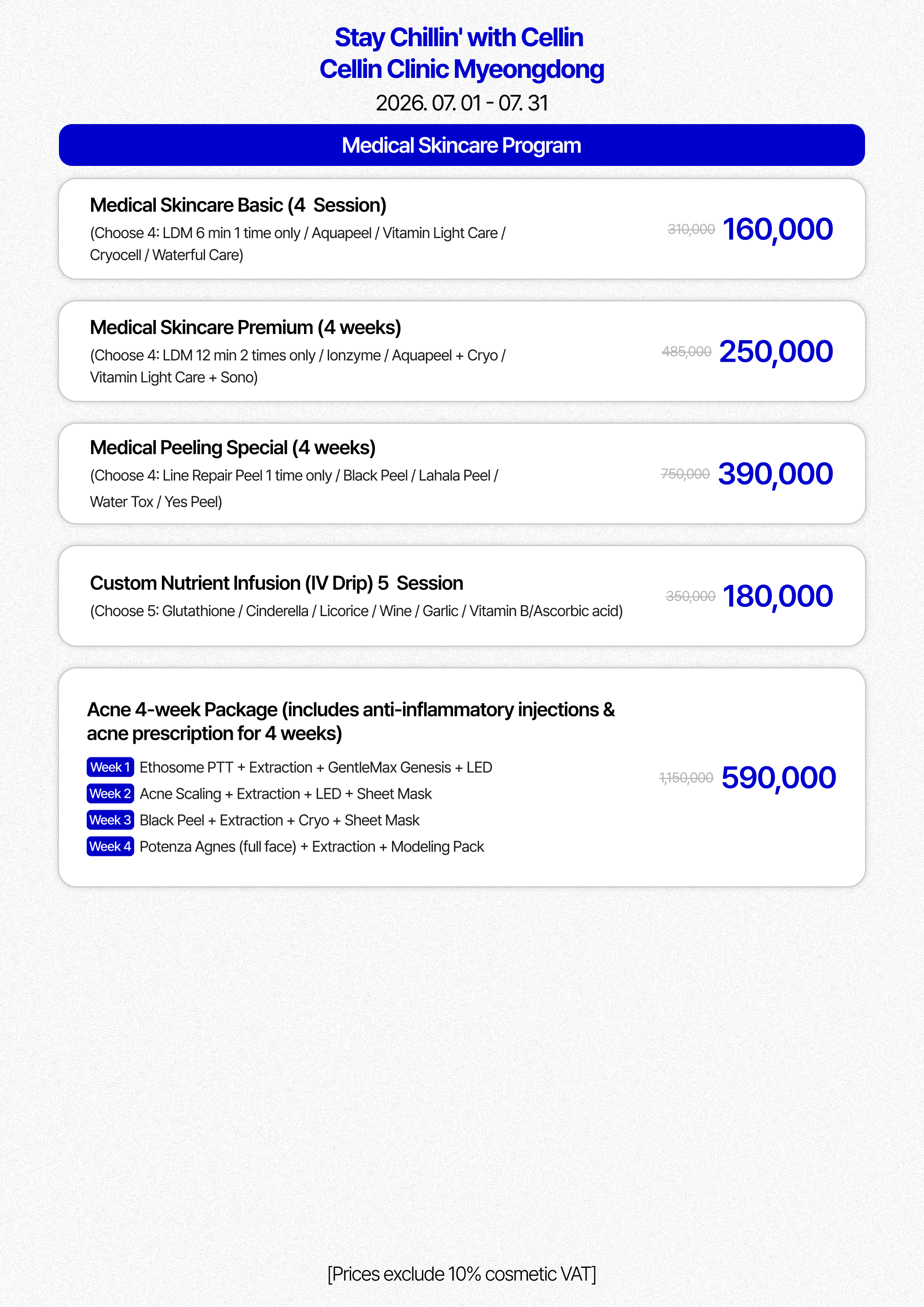Click the Week 3 badge
Screen dimensions: 924x1307
point(110,820)
